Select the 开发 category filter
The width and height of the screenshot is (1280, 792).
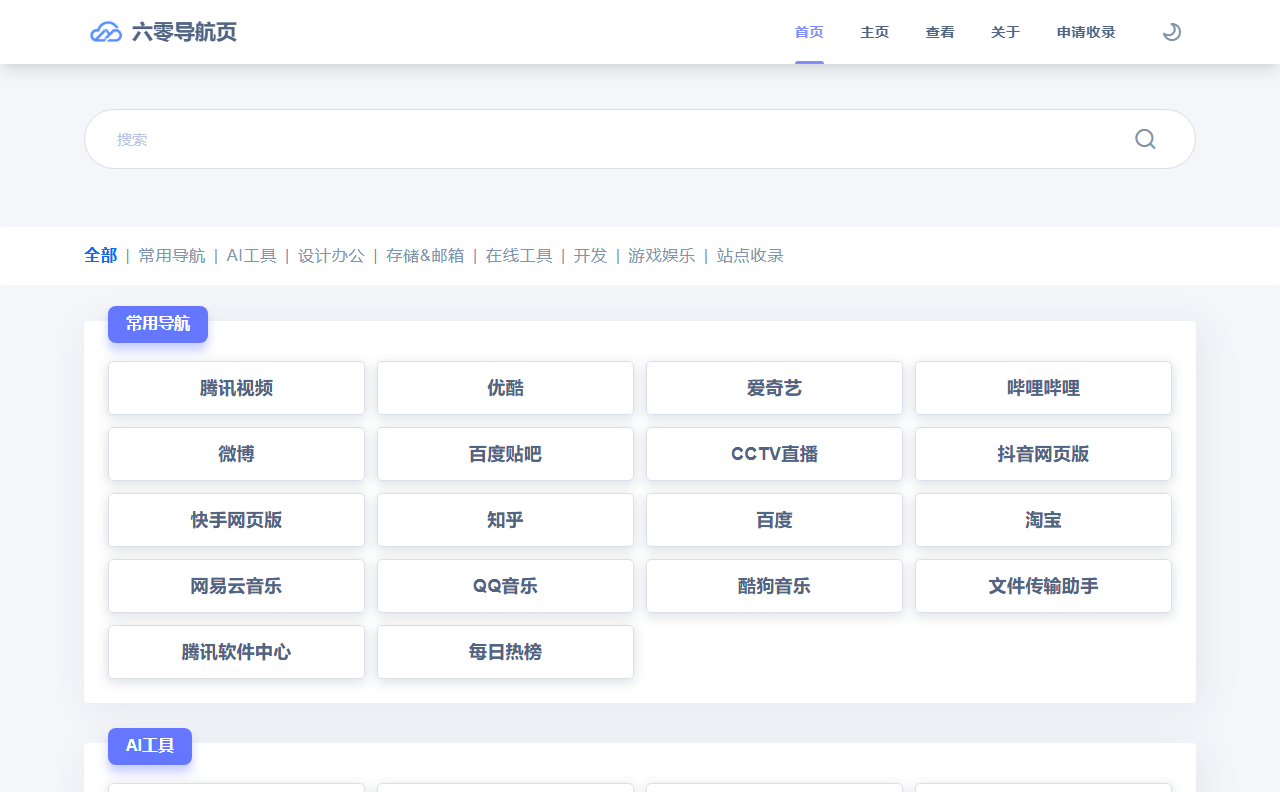[x=590, y=255]
